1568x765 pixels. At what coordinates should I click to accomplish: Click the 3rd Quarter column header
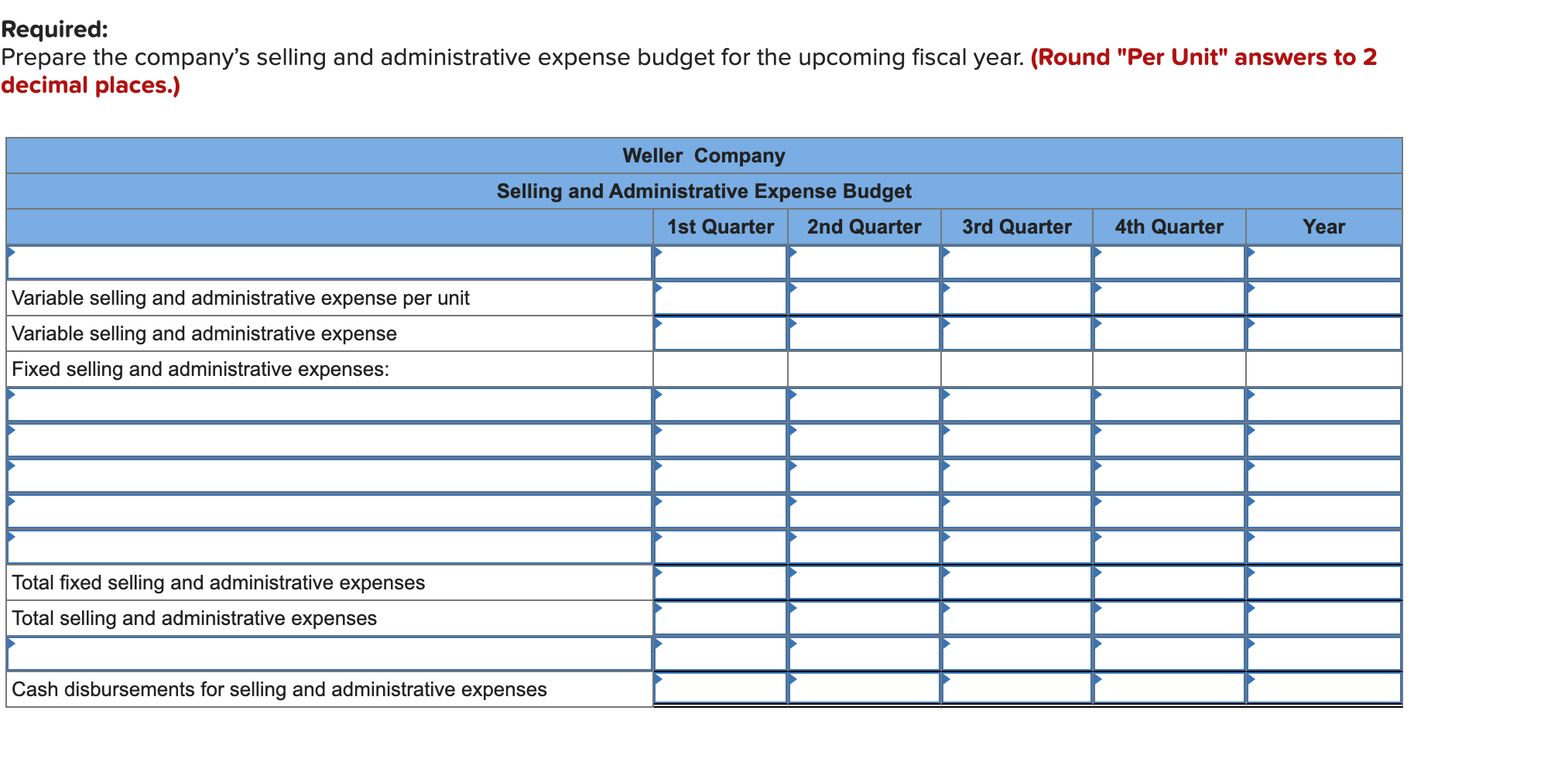(1017, 227)
